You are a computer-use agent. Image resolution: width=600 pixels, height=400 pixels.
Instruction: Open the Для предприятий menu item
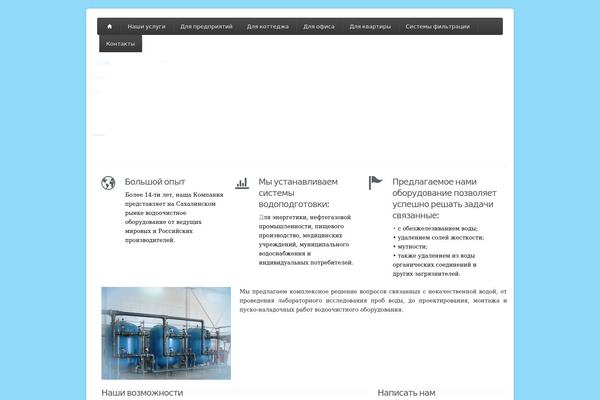click(206, 26)
